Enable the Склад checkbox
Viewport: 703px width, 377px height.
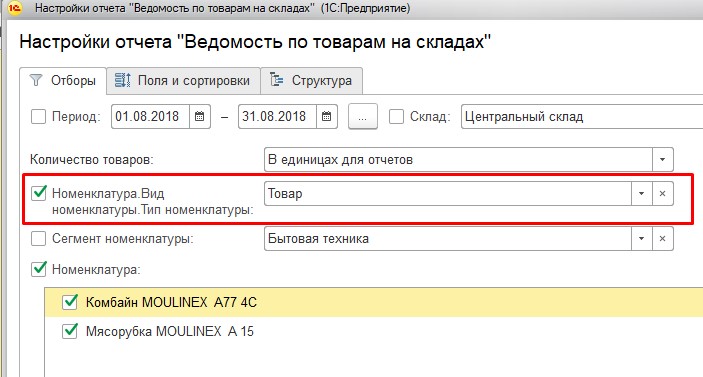click(x=396, y=117)
